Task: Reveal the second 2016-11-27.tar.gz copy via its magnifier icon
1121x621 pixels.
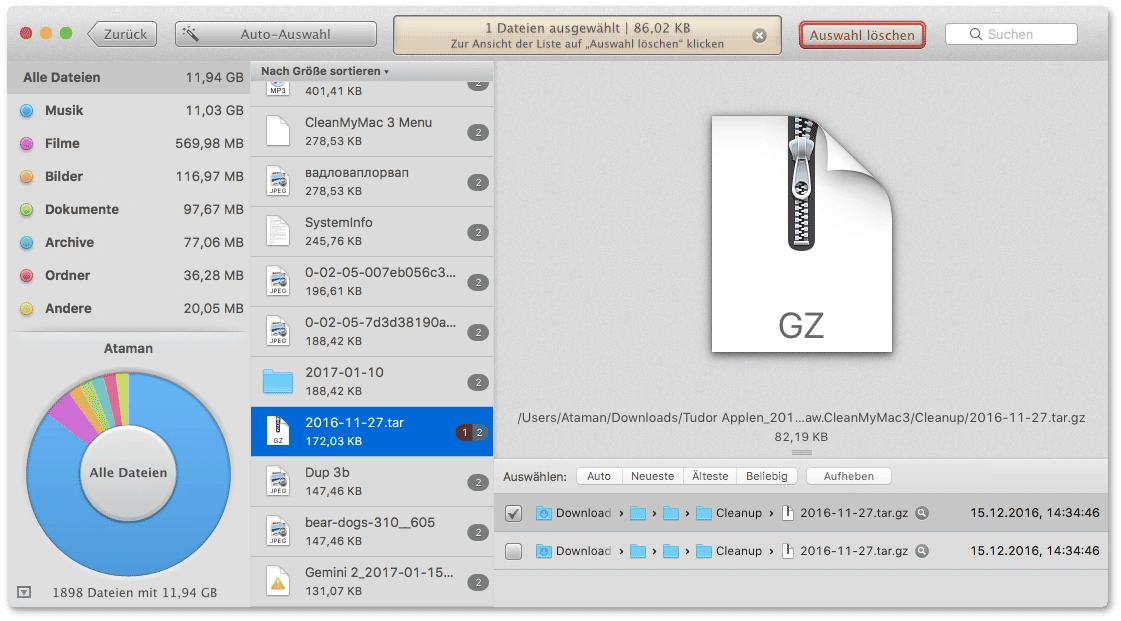Action: (x=922, y=551)
